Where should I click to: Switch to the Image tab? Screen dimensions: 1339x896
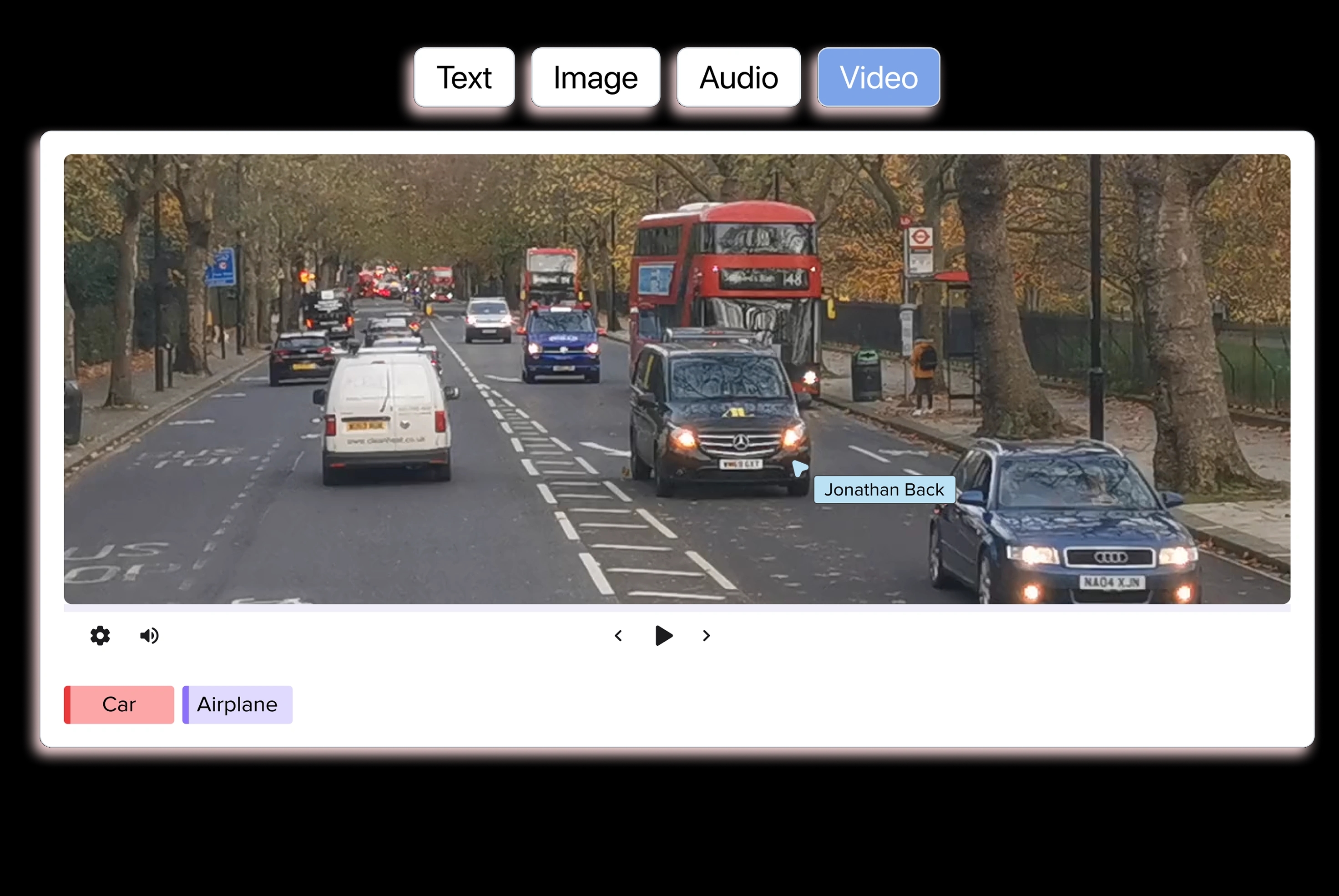click(595, 77)
